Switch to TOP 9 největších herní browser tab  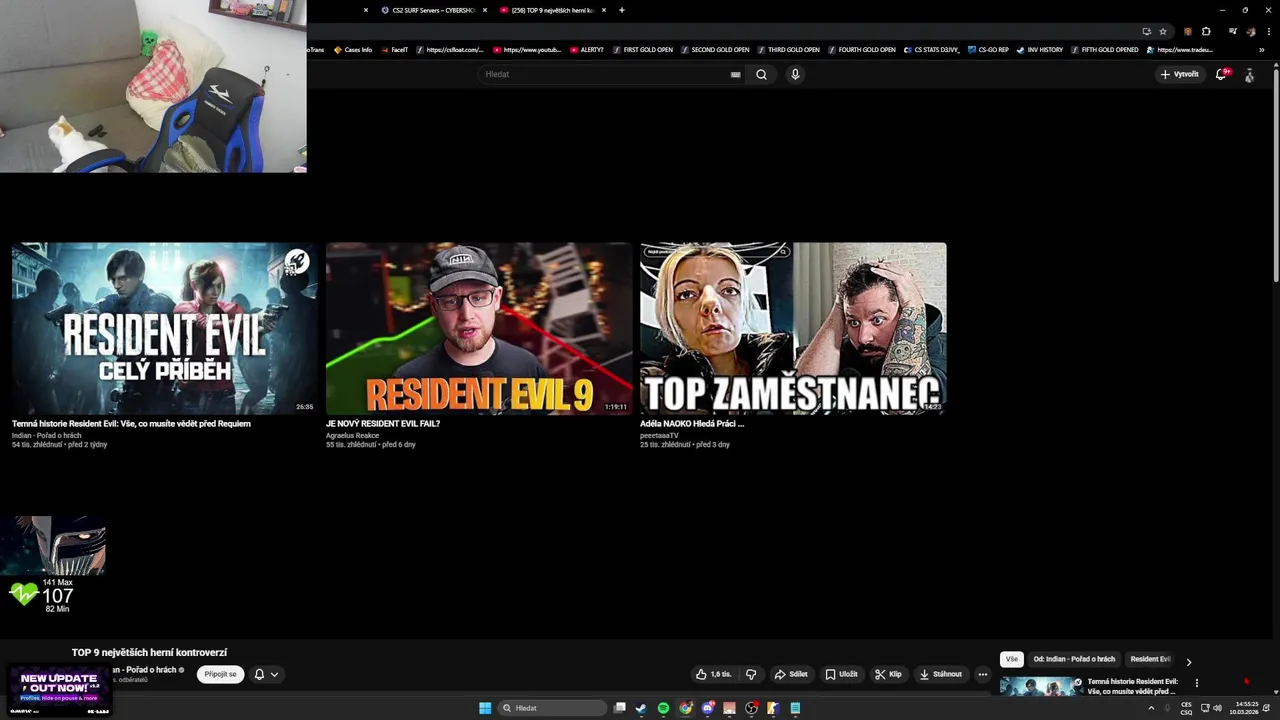tap(552, 10)
